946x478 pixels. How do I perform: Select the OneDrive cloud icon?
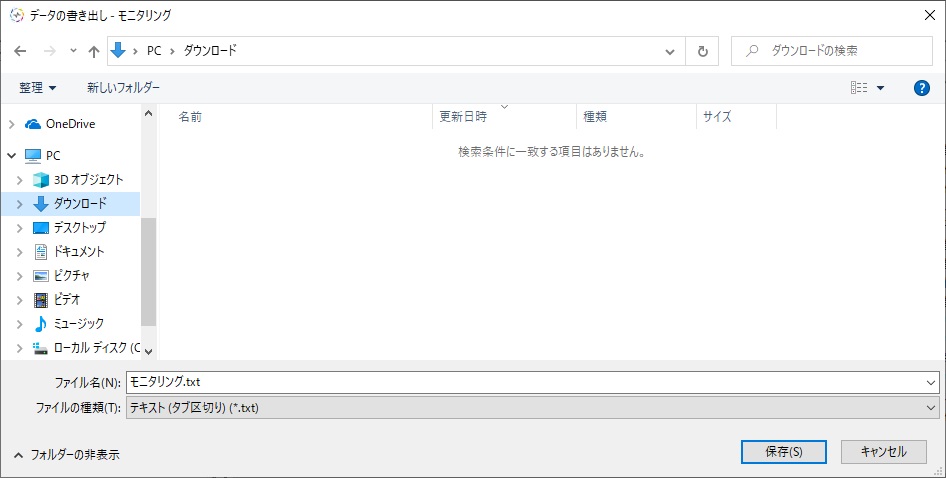coord(33,124)
